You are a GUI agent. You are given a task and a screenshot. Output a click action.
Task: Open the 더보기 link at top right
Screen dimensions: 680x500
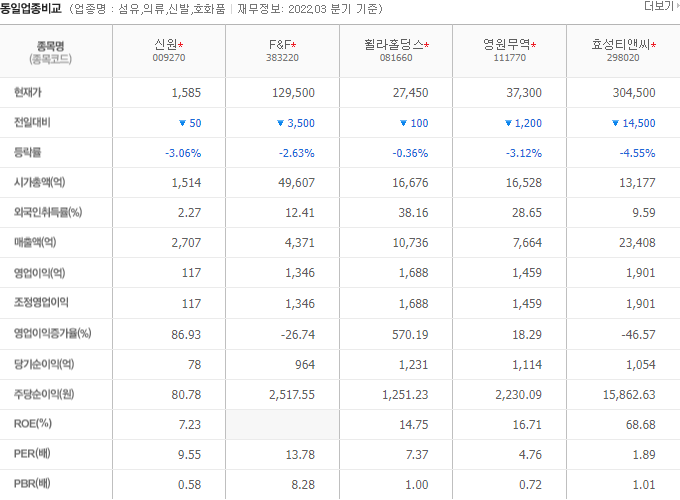pos(661,6)
